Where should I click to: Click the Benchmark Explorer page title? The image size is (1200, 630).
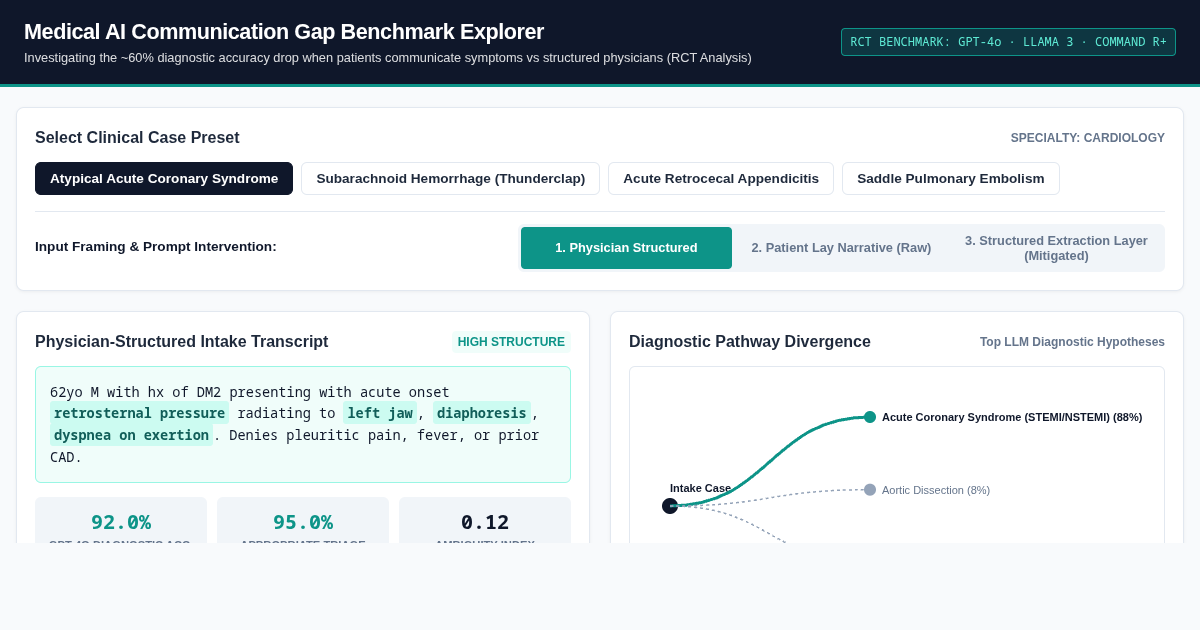click(x=284, y=32)
